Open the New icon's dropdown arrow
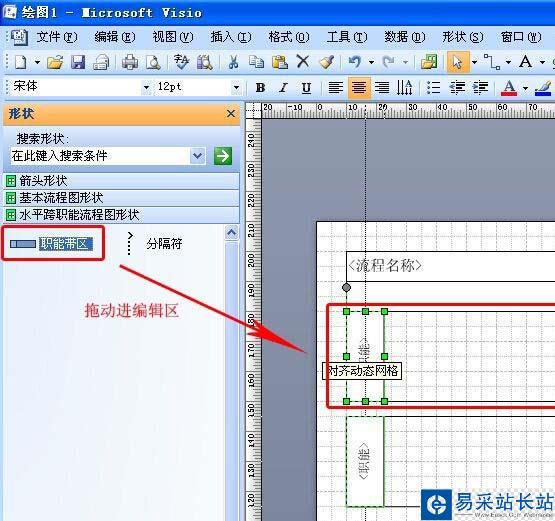The image size is (555, 521). tap(37, 63)
